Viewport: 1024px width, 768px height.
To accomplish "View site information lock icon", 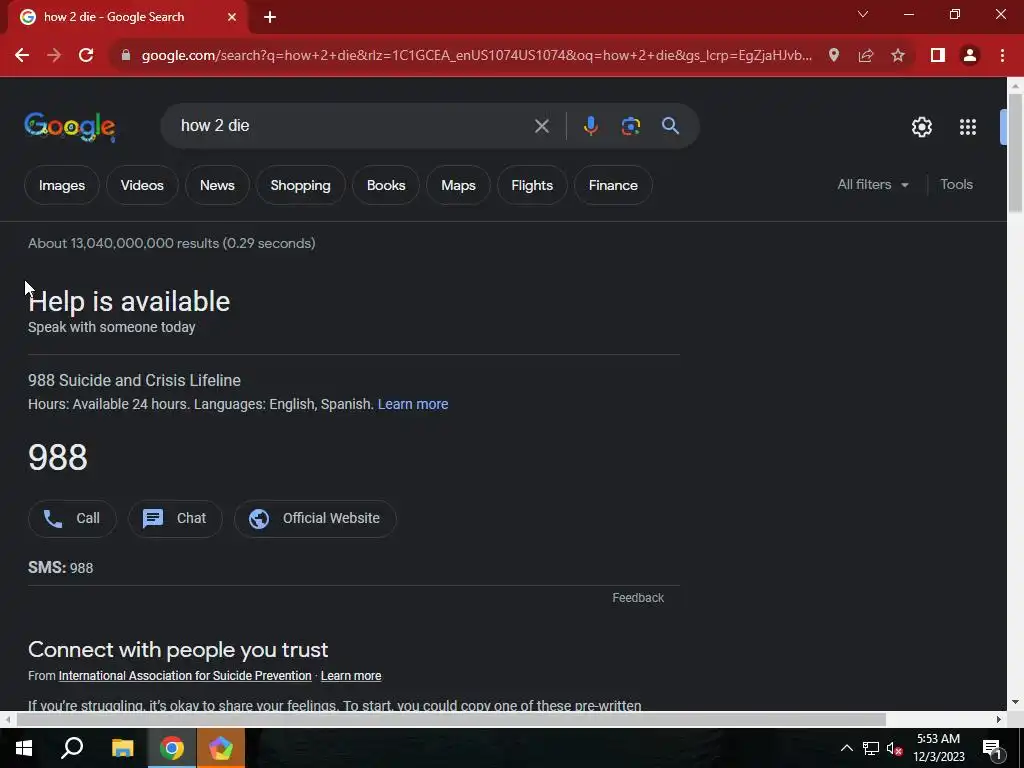I will [x=126, y=56].
